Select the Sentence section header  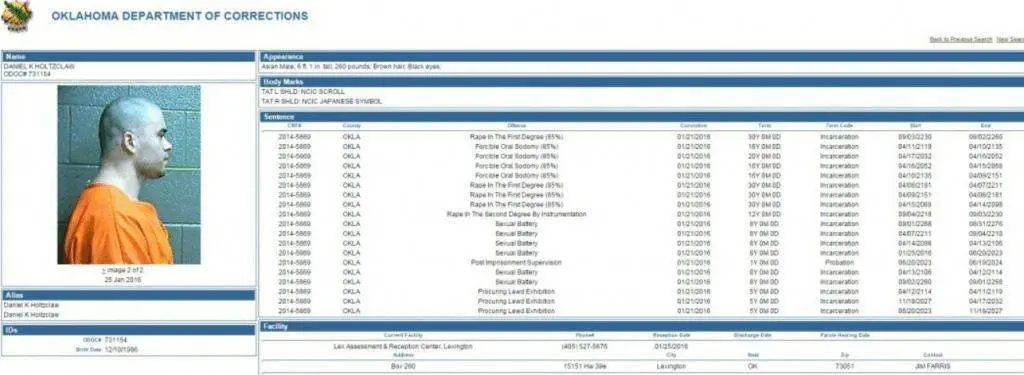click(x=642, y=116)
